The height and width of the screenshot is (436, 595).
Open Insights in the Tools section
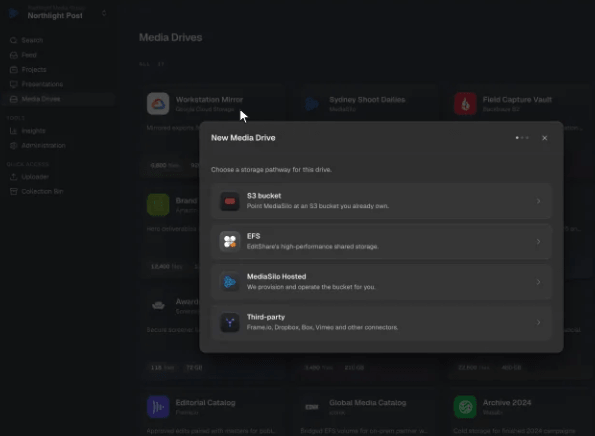(33, 131)
